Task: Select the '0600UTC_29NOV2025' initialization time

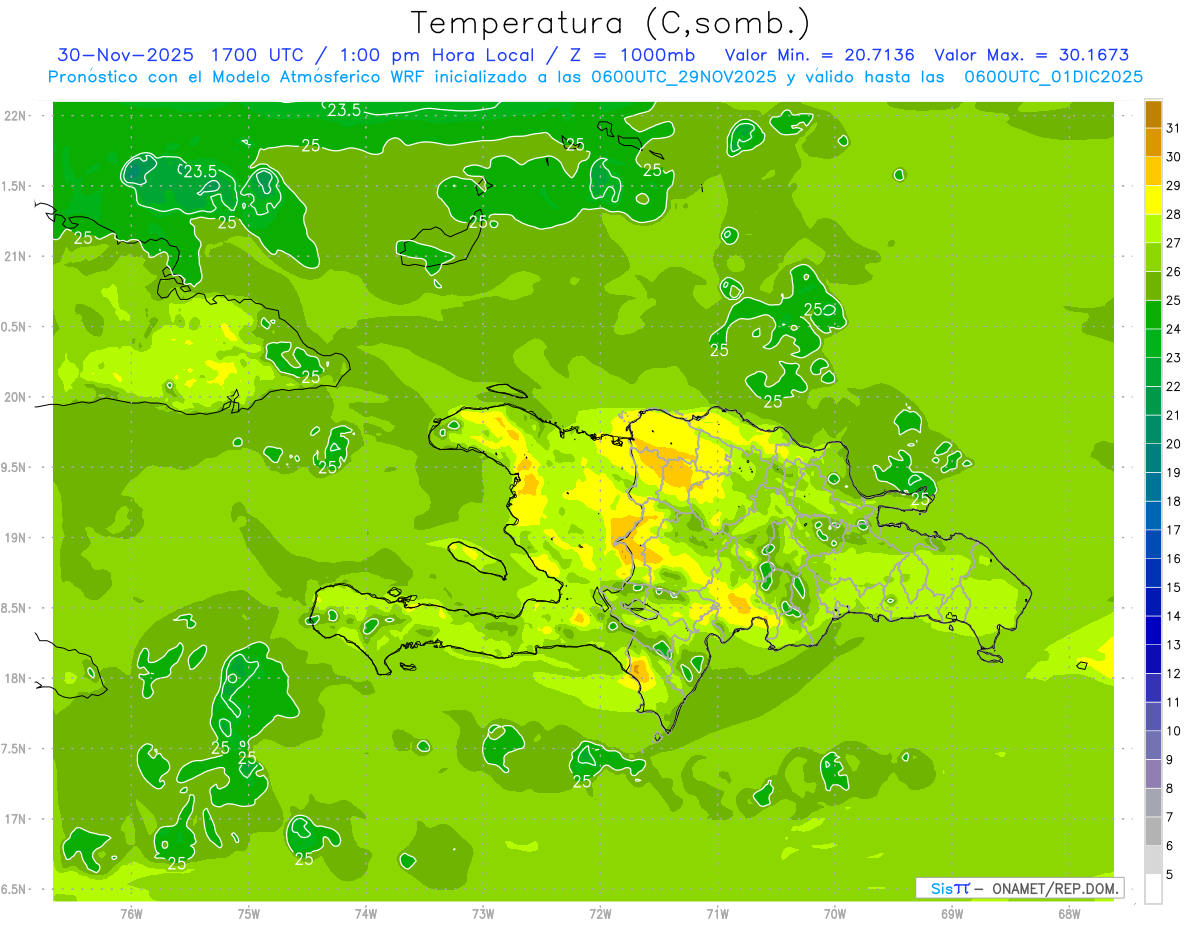Action: (684, 77)
